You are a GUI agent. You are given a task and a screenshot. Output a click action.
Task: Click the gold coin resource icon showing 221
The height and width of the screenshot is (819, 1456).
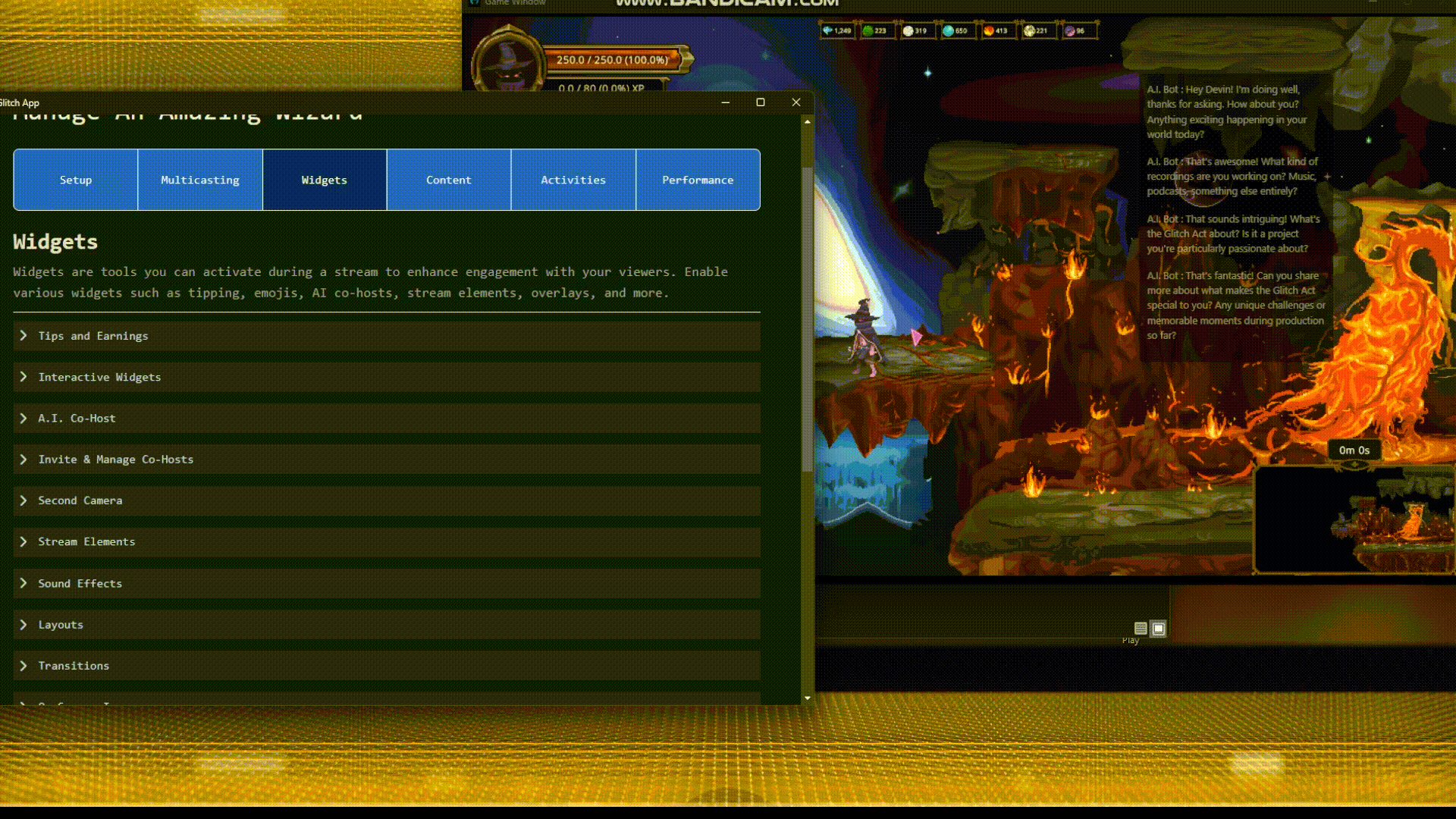[x=1029, y=30]
